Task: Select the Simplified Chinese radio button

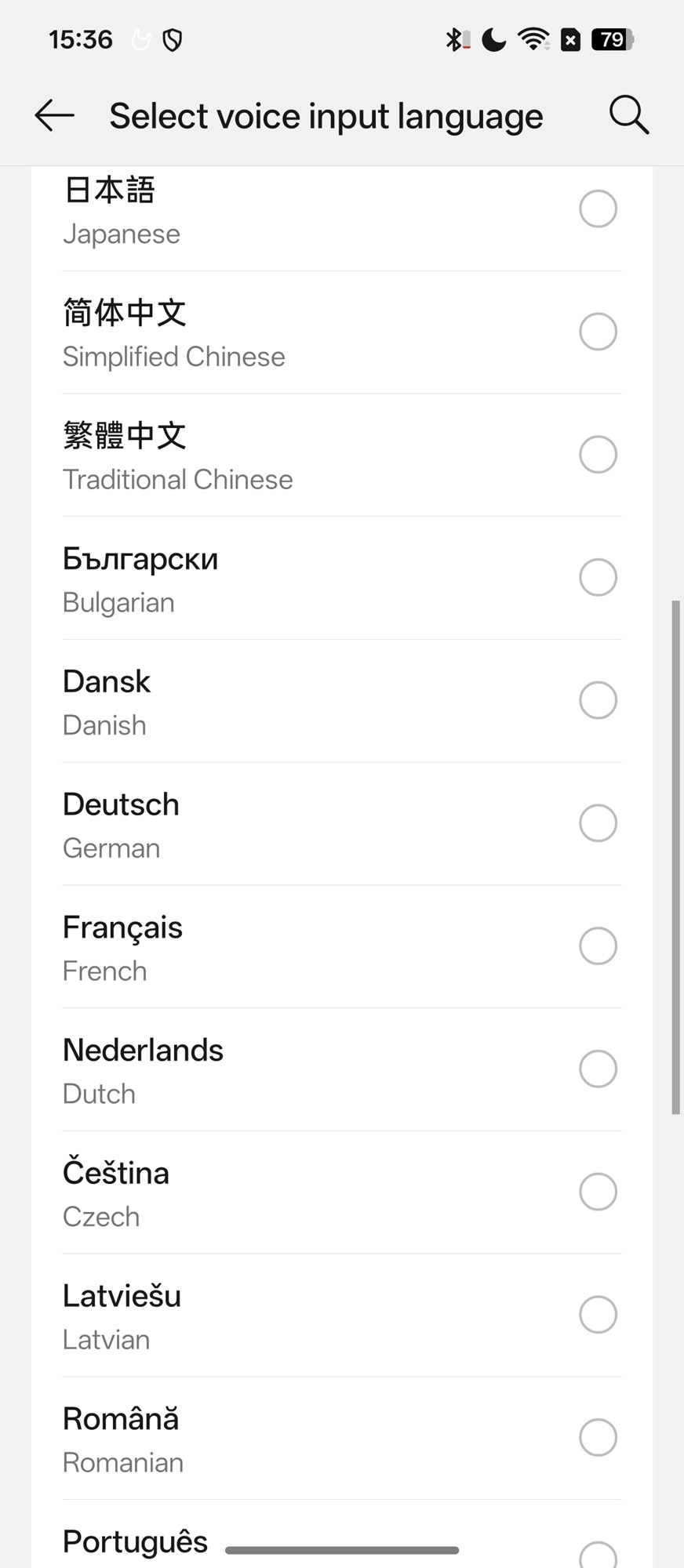Action: click(598, 332)
